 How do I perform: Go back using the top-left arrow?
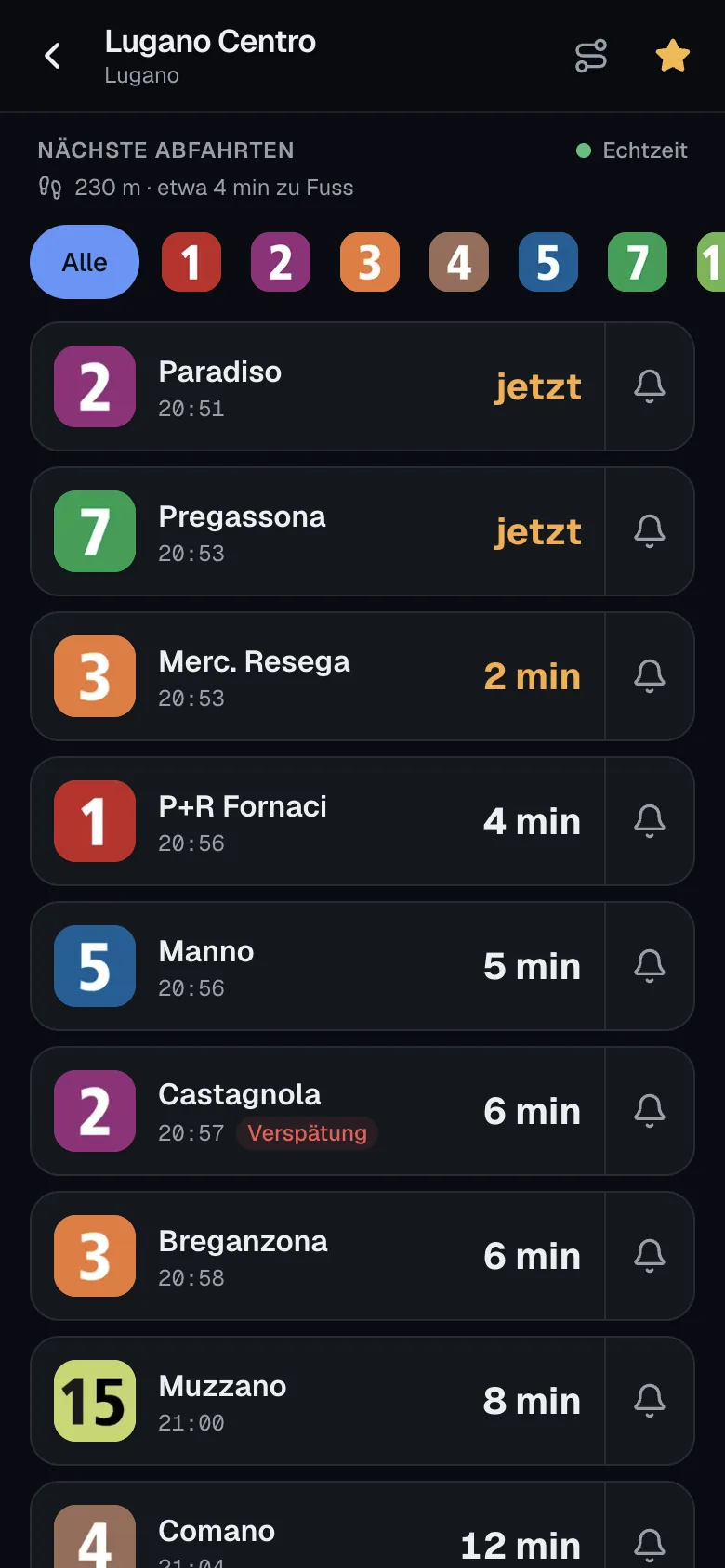click(53, 56)
